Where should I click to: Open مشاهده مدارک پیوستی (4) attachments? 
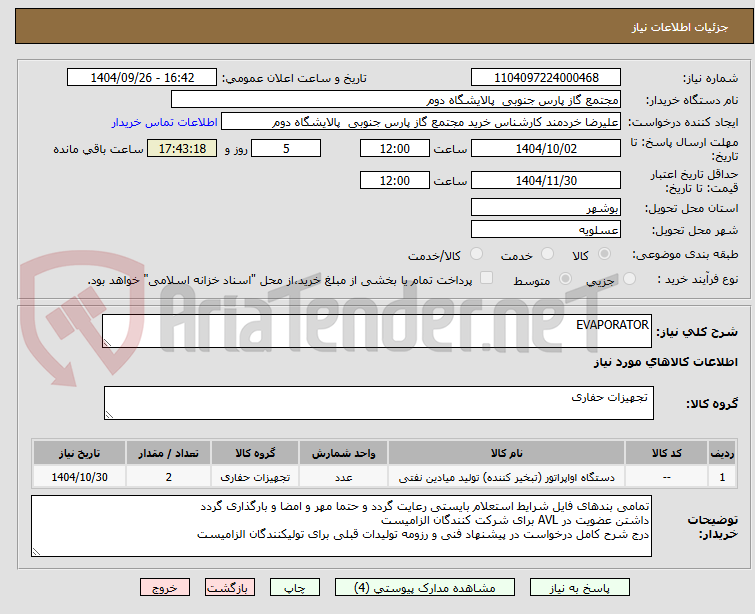pos(425,588)
